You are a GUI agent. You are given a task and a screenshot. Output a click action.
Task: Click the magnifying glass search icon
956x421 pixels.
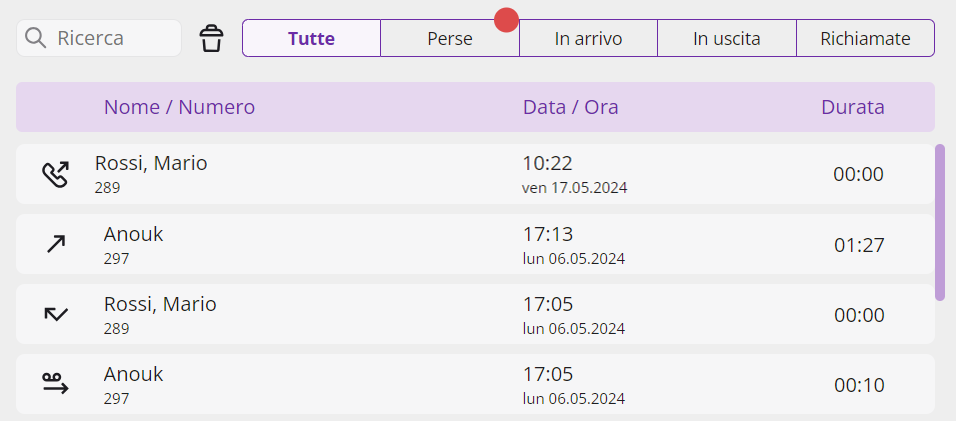coord(36,38)
